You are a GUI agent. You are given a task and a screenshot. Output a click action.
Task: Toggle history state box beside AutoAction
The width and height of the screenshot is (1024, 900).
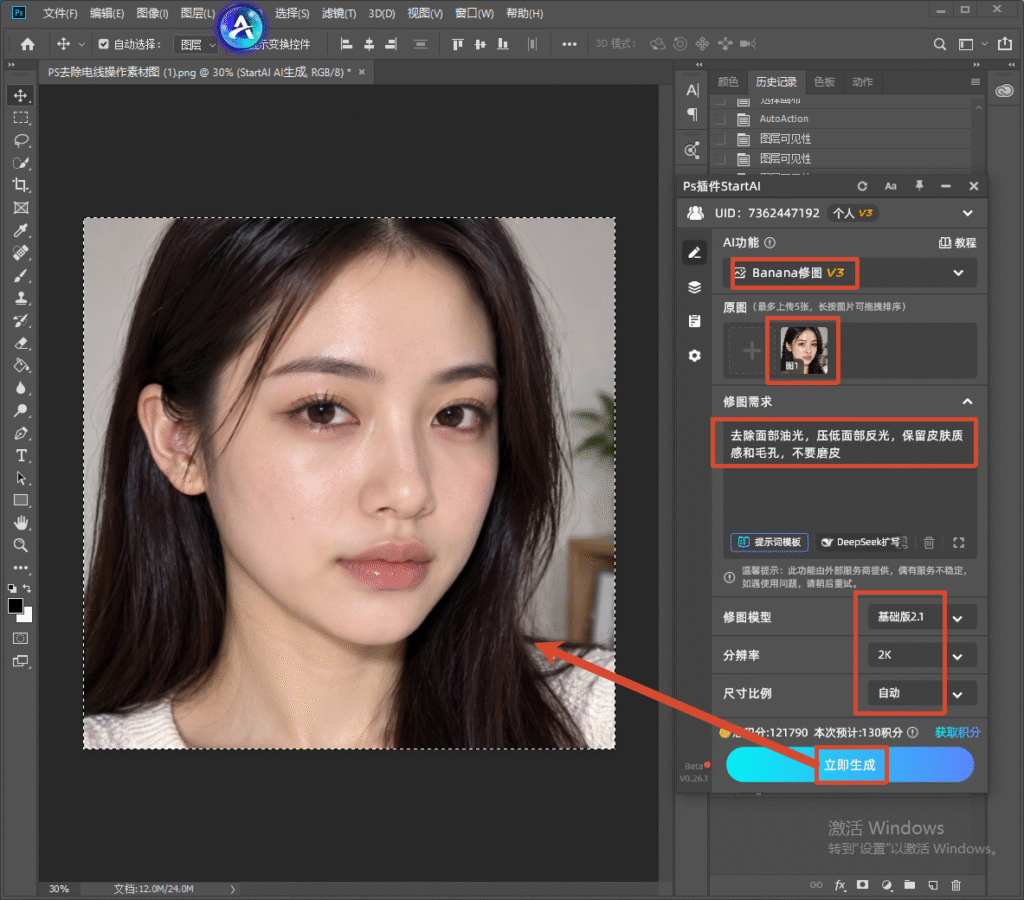[x=720, y=119]
